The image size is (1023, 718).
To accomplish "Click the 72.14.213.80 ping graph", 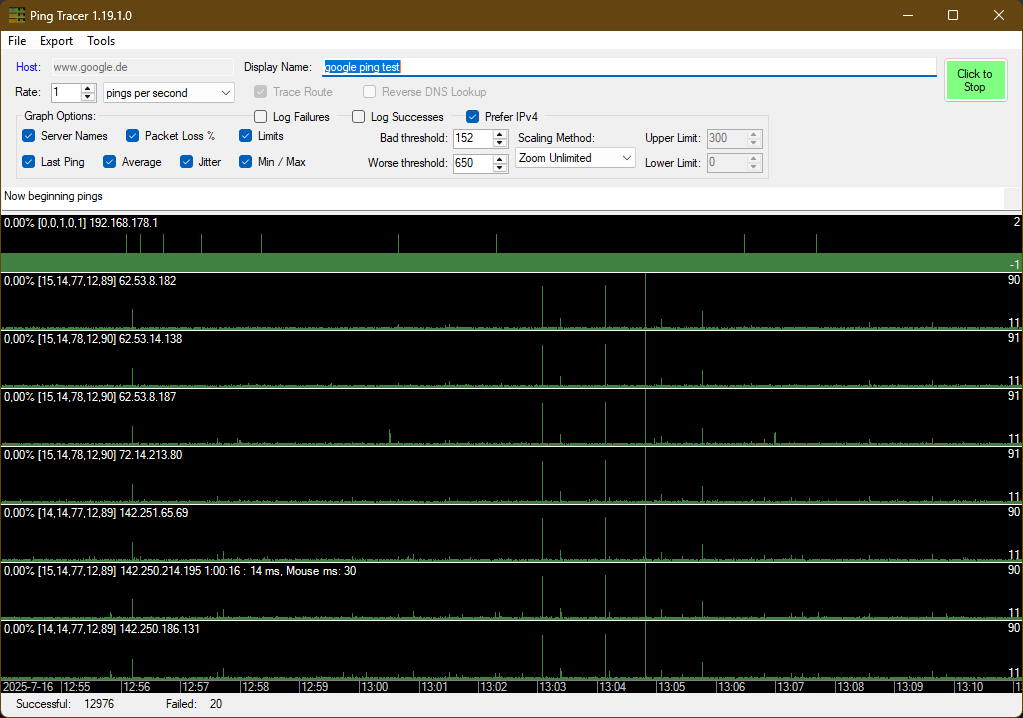I will click(512, 475).
